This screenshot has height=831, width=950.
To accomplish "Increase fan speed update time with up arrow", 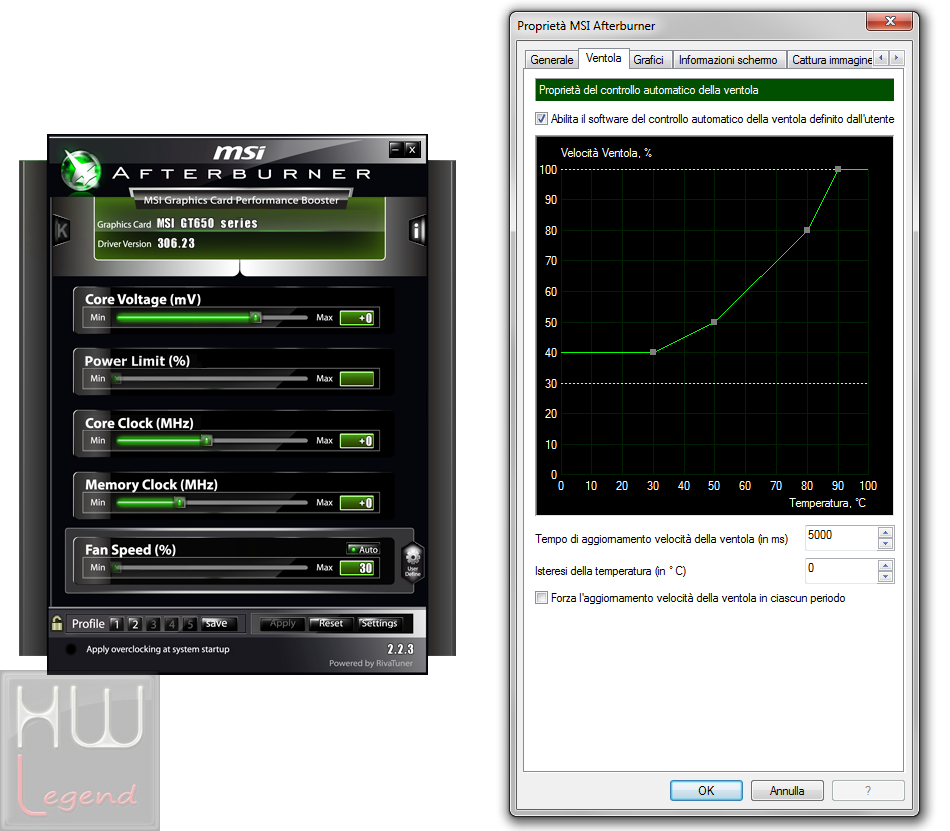I will click(885, 533).
